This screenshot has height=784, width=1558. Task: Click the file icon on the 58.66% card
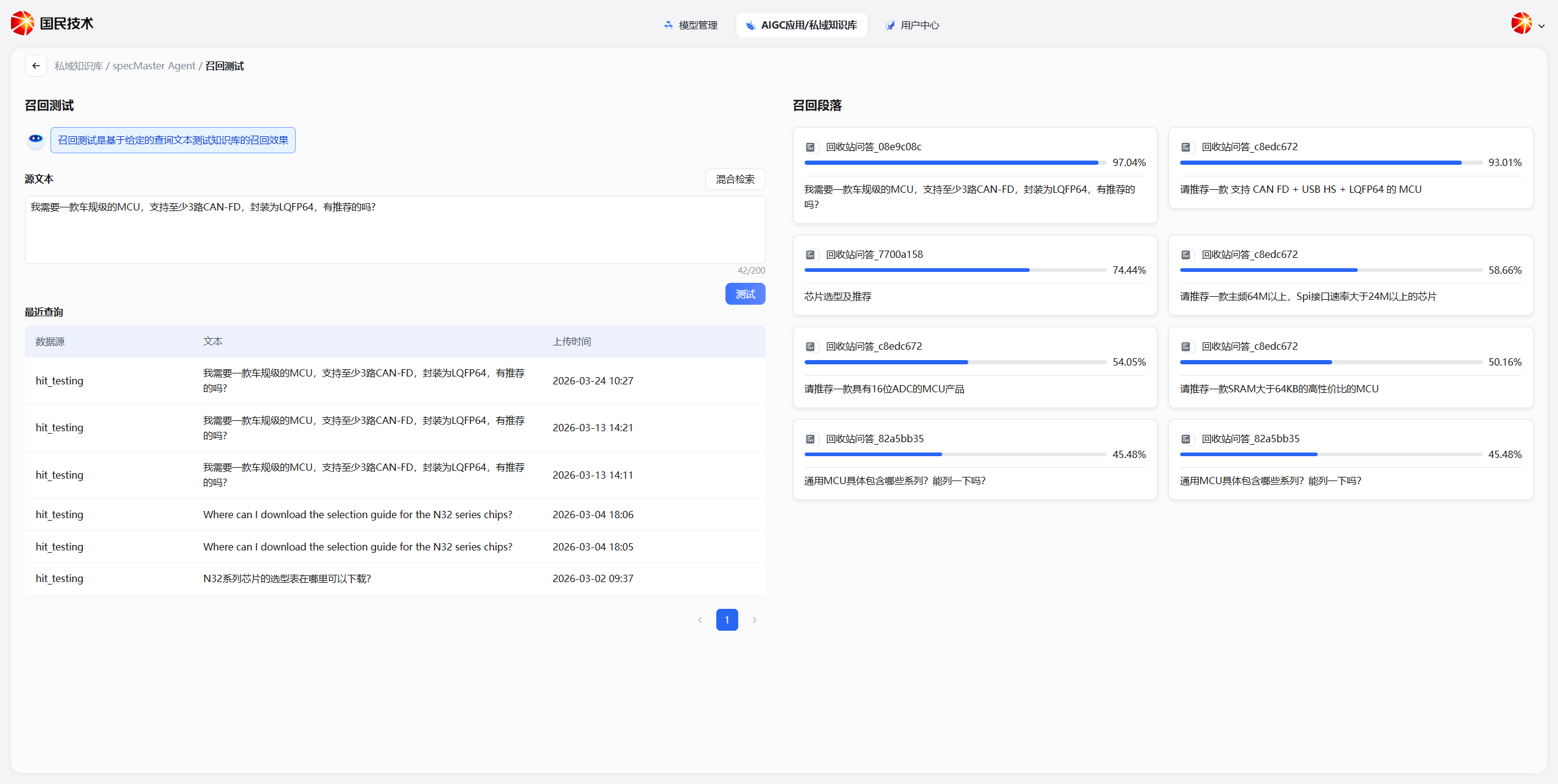click(1186, 255)
